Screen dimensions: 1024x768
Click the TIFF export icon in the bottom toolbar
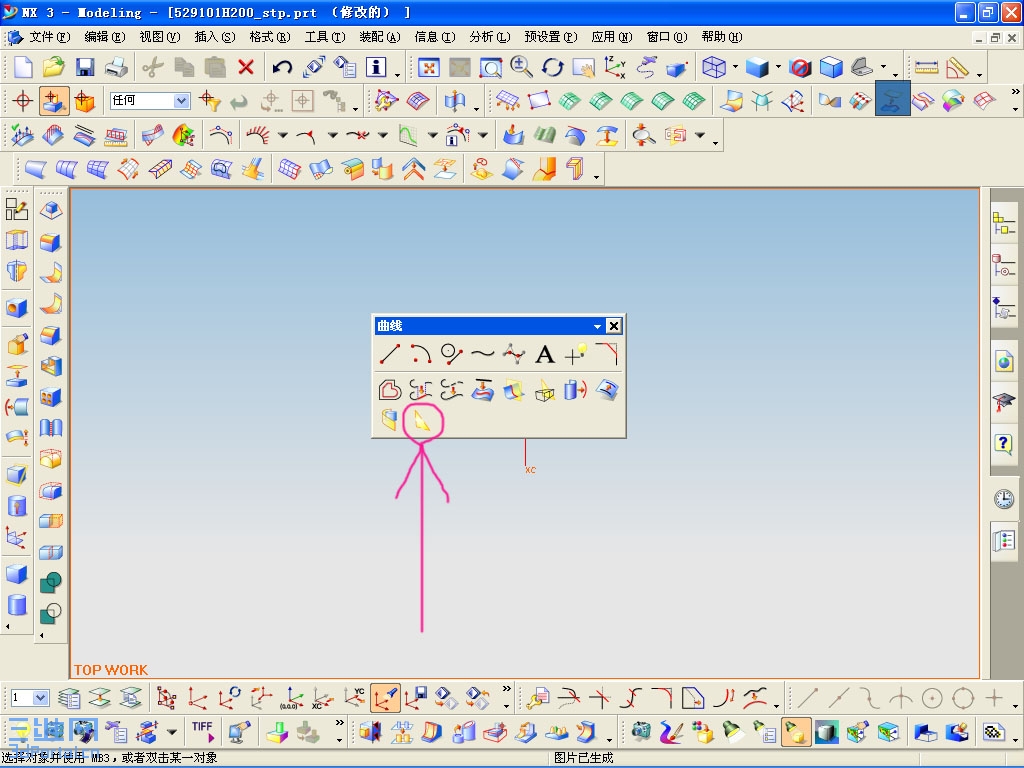pos(202,731)
